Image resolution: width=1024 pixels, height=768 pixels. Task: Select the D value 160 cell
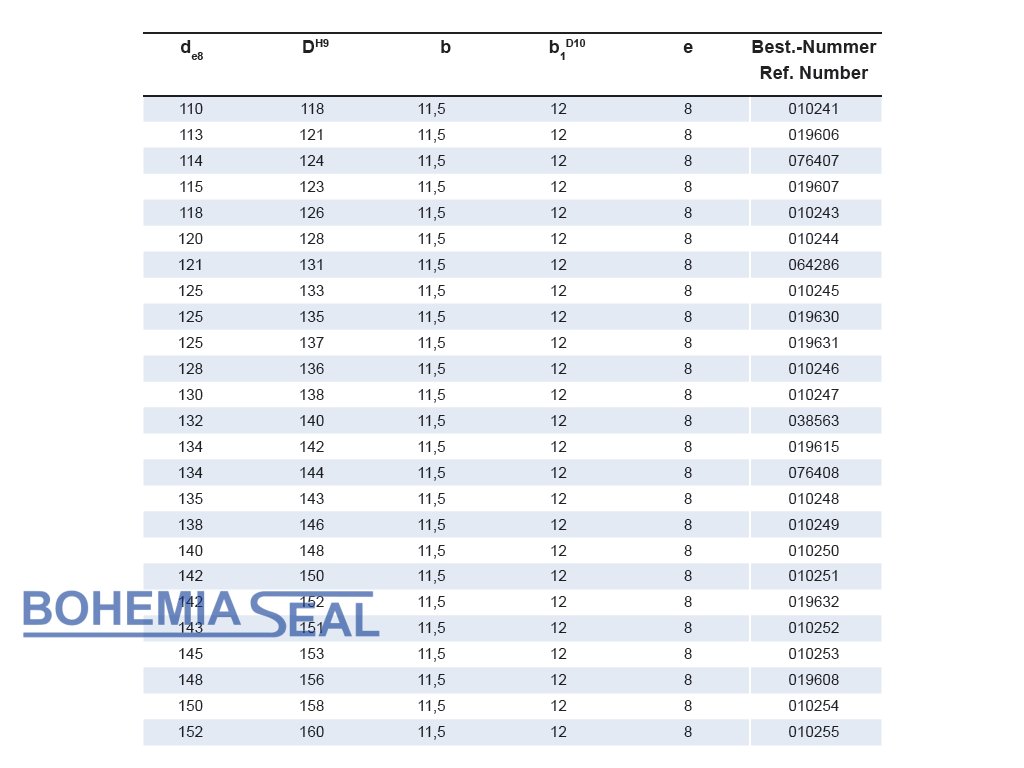pyautogui.click(x=312, y=732)
